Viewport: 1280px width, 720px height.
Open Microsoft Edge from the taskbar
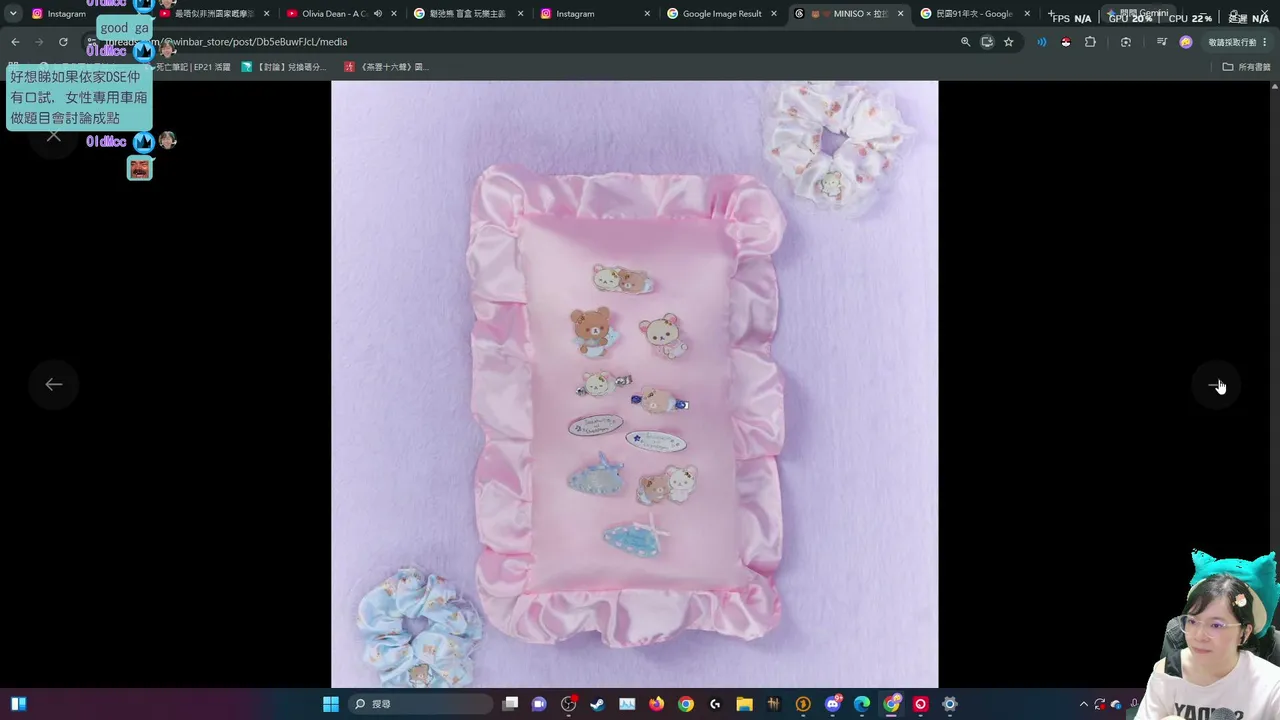pyautogui.click(x=862, y=704)
